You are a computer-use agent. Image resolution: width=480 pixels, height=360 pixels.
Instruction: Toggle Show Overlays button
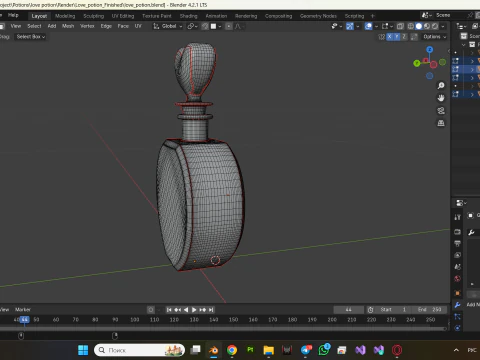pyautogui.click(x=368, y=26)
